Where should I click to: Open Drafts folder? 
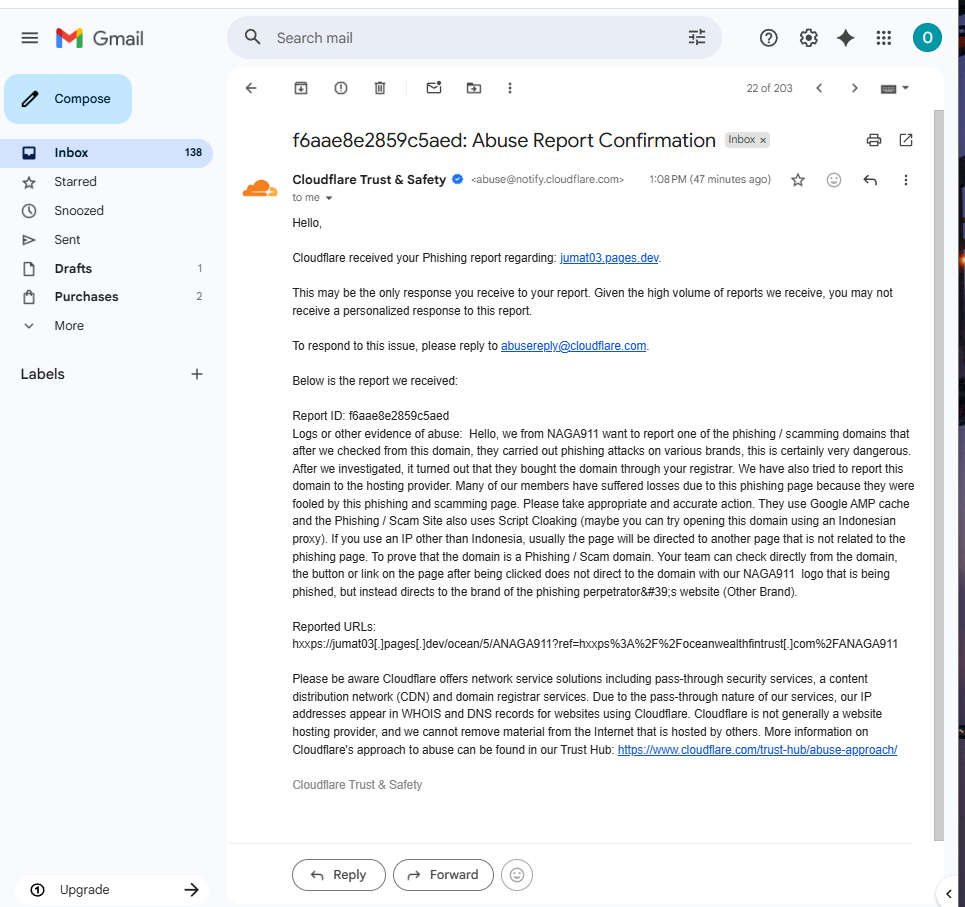coord(106,268)
